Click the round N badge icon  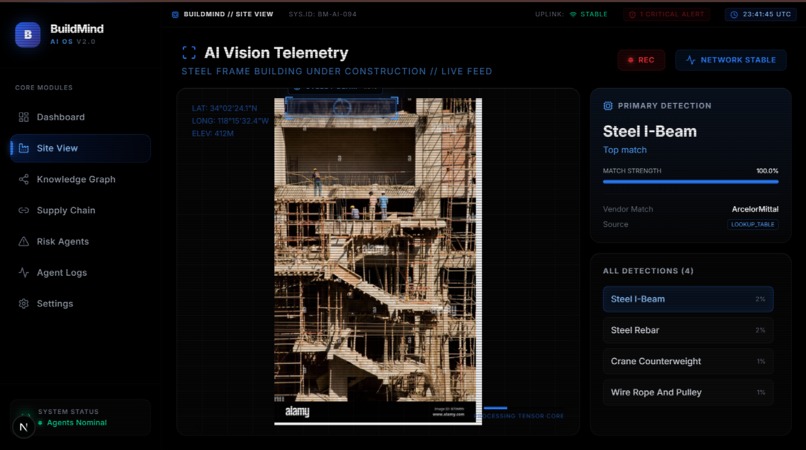pyautogui.click(x=23, y=427)
